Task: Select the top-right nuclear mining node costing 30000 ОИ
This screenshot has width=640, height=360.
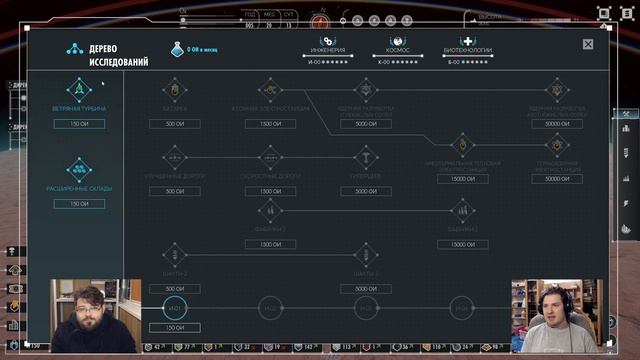Action: (557, 90)
